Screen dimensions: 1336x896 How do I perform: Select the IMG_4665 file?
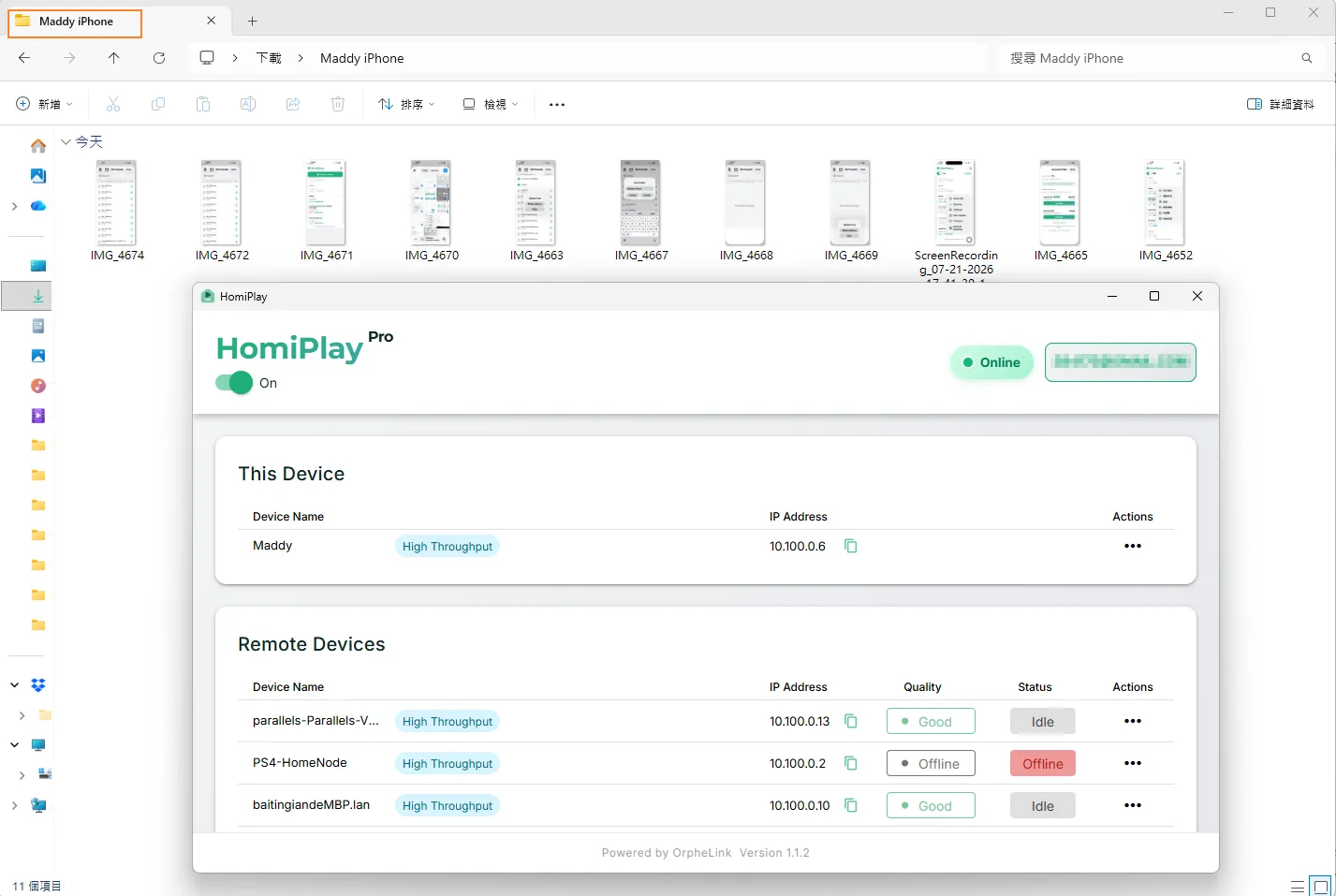click(x=1061, y=211)
